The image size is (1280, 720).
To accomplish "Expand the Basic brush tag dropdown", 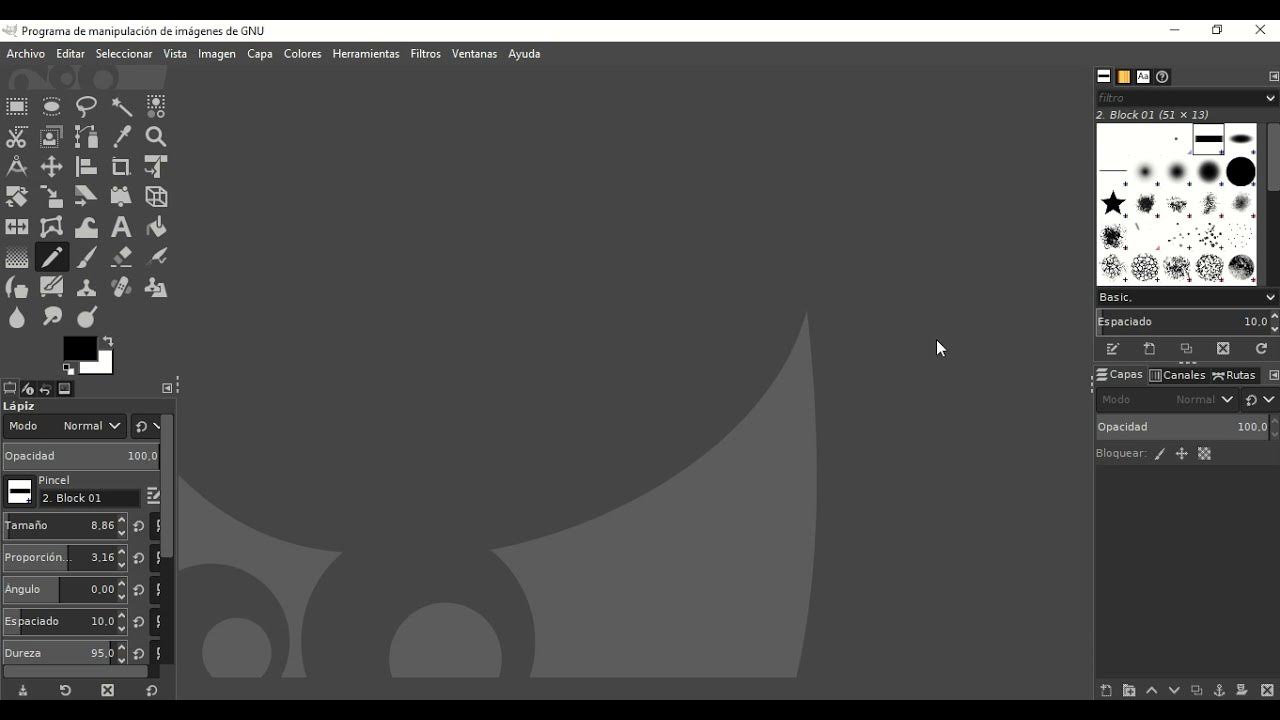I will 1270,297.
